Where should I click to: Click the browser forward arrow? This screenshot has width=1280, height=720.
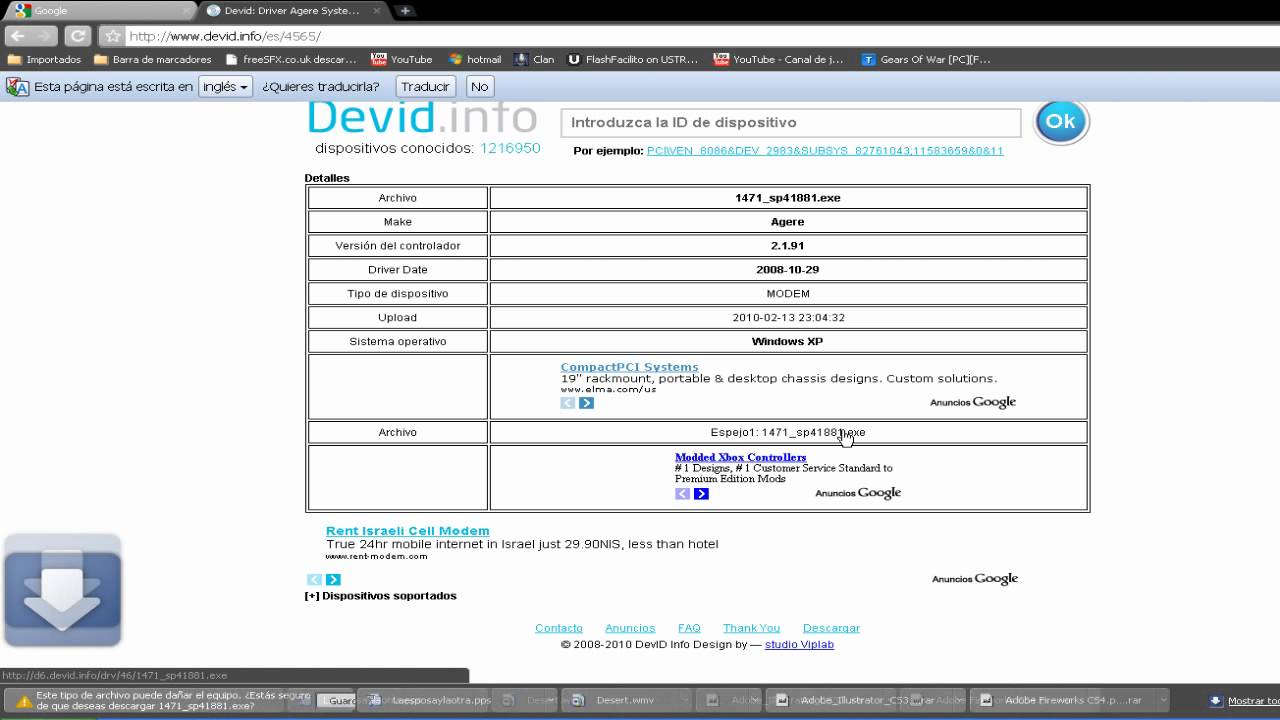tap(46, 36)
